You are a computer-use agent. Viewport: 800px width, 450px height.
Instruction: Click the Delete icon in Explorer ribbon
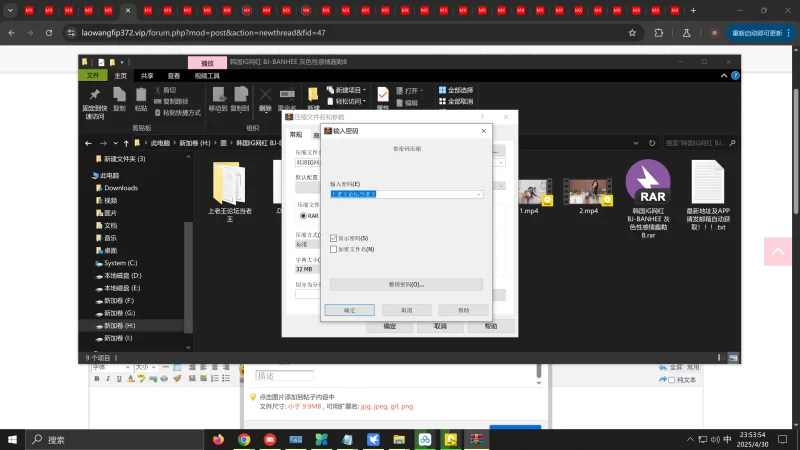[x=265, y=96]
